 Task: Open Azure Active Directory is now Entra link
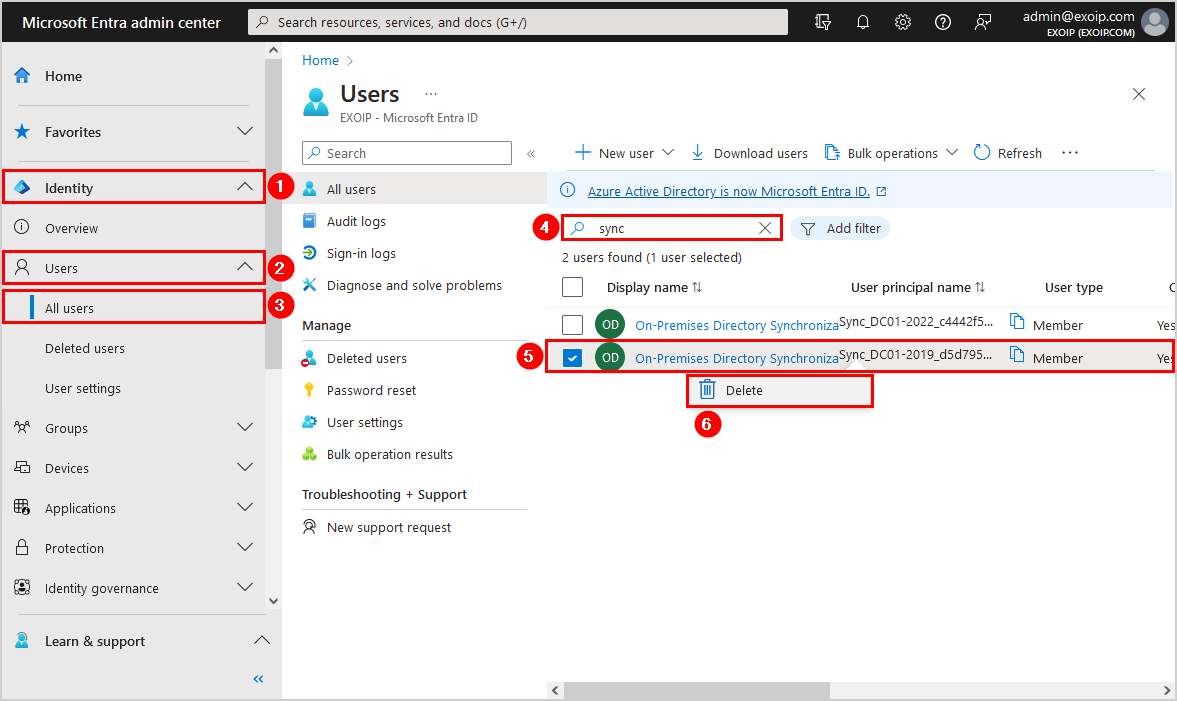[729, 191]
